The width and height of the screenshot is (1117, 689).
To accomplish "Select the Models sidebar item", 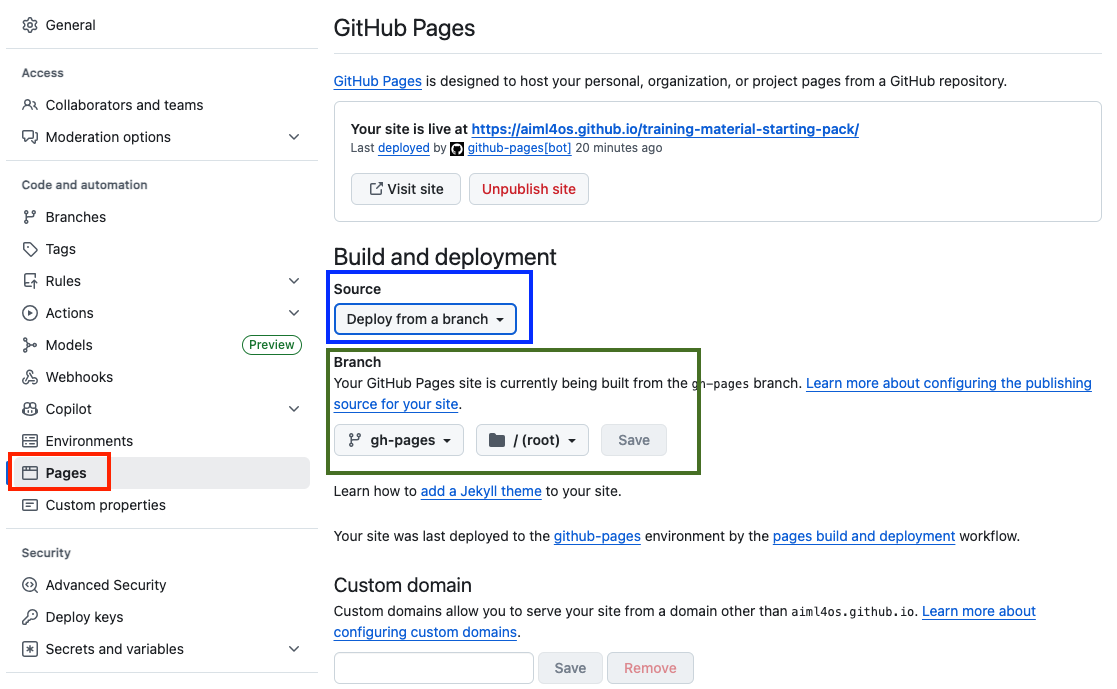I will click(x=69, y=345).
